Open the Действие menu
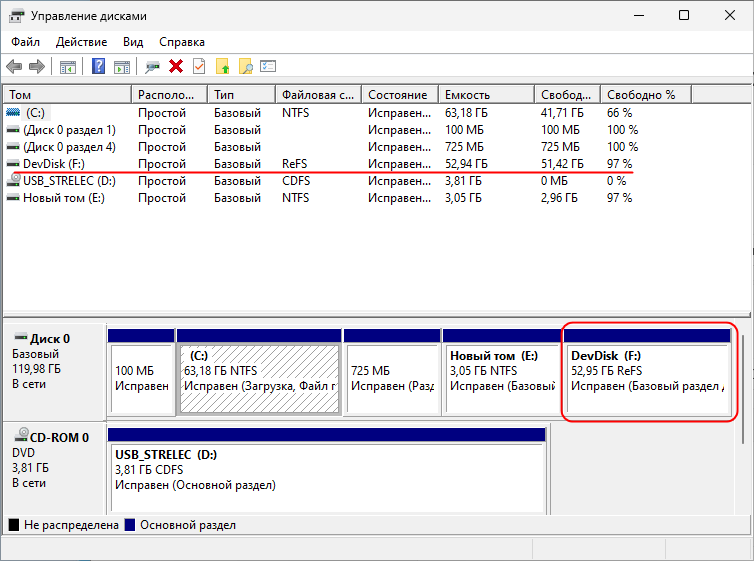 (82, 42)
